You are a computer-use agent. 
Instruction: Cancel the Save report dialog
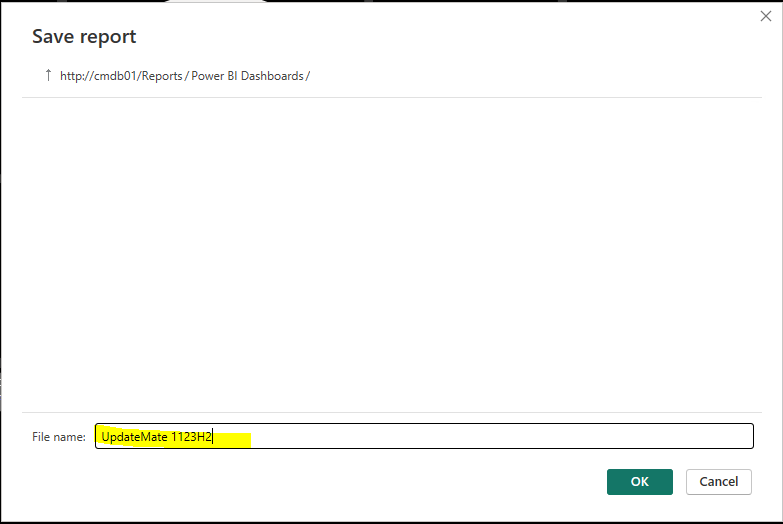click(719, 482)
